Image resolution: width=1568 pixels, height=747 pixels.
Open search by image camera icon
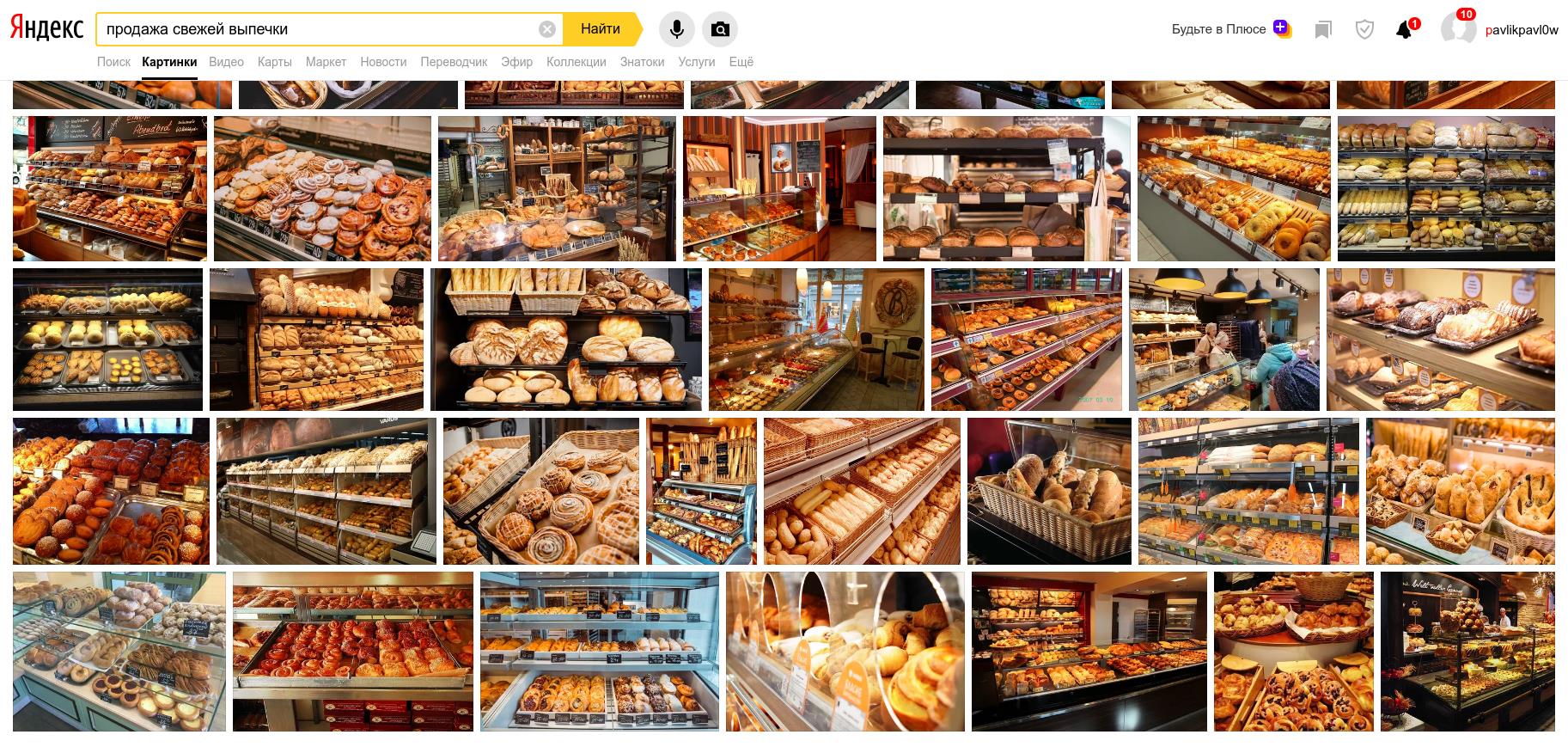coord(720,29)
